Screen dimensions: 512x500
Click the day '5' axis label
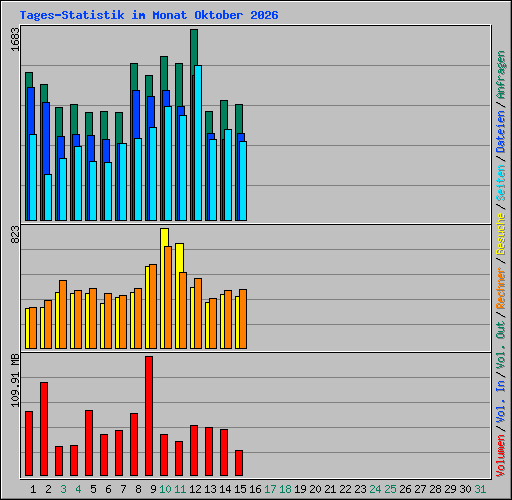(93, 489)
